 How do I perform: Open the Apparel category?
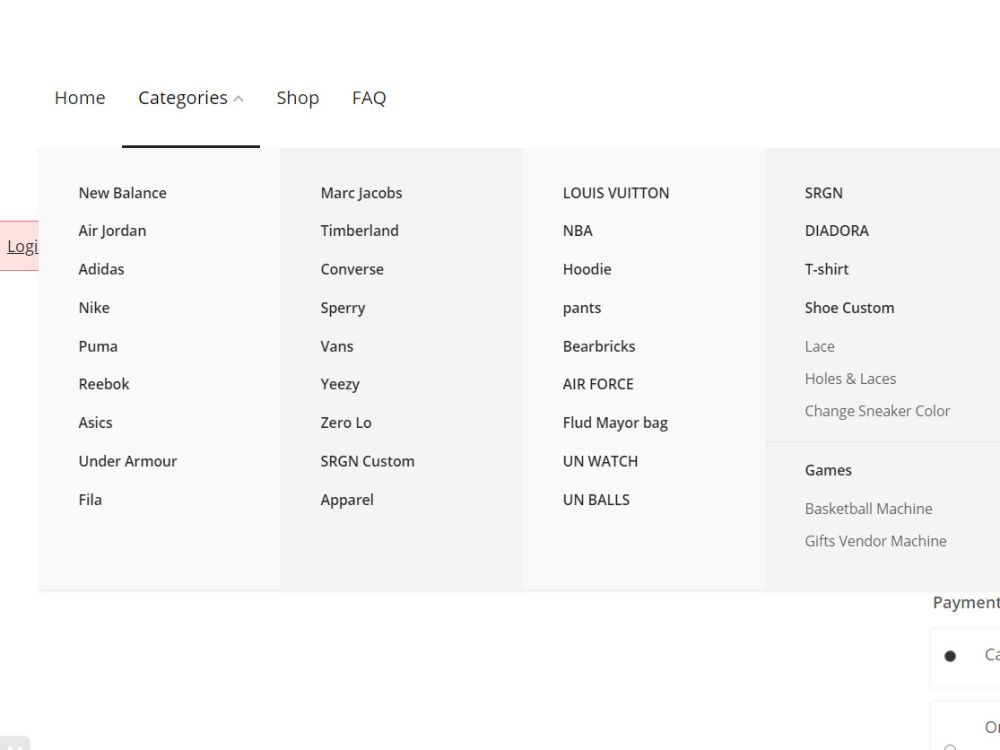(347, 500)
